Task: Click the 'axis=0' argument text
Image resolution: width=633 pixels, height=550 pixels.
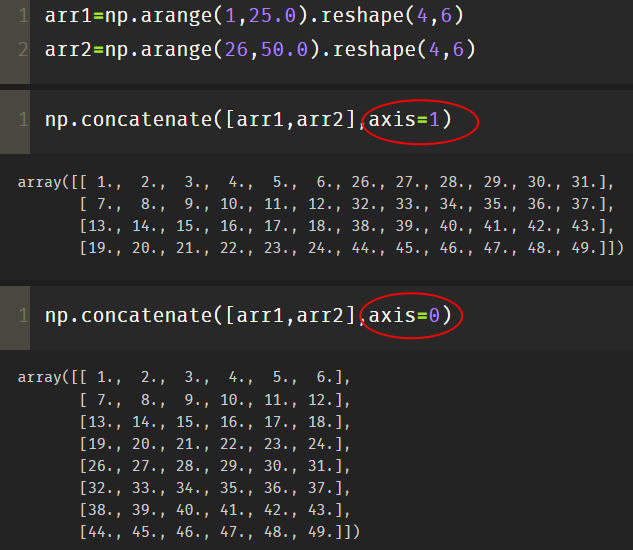Action: point(404,315)
